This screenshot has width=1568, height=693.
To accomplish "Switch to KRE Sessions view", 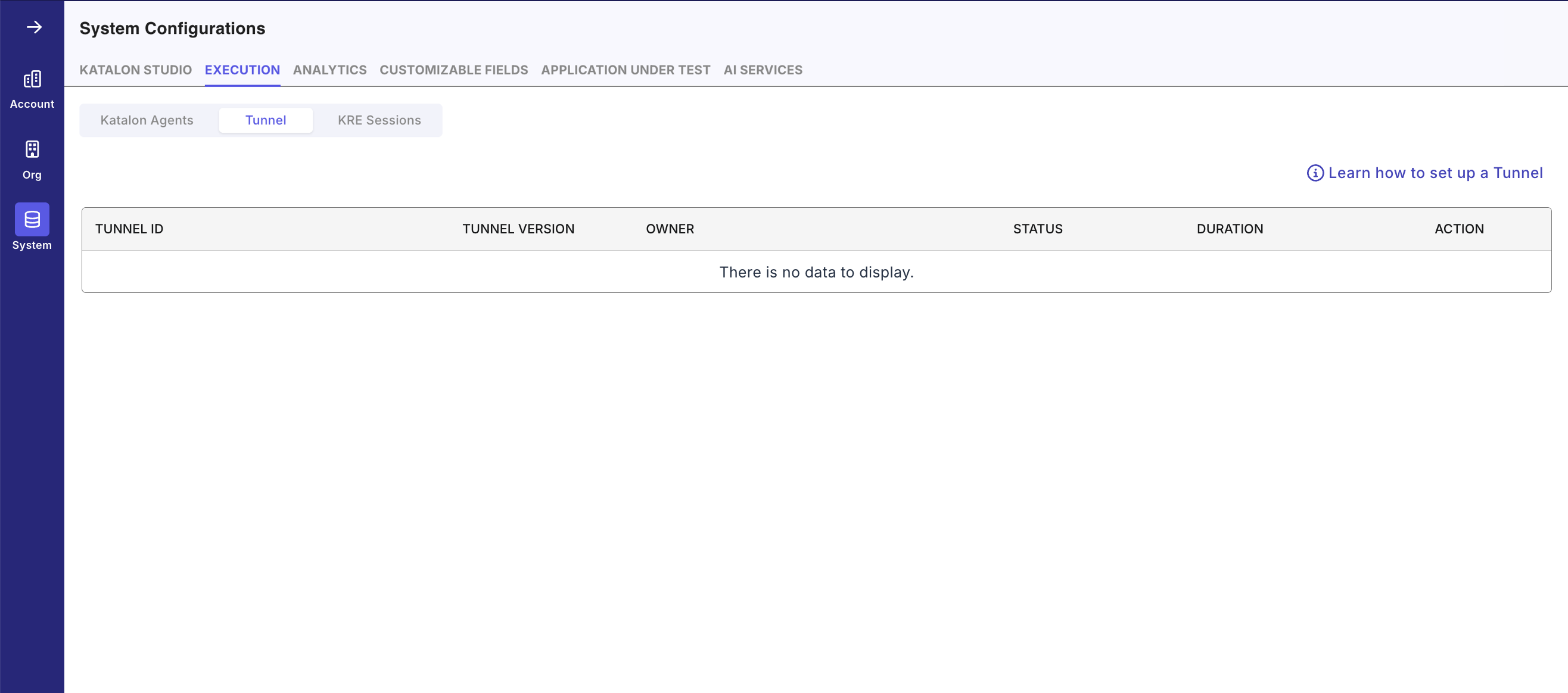I will tap(379, 120).
